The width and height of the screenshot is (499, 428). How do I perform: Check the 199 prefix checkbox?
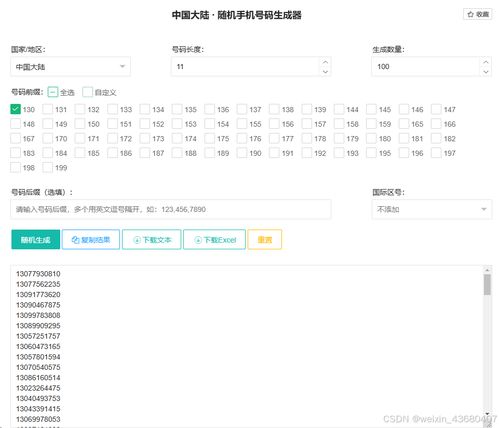point(48,167)
